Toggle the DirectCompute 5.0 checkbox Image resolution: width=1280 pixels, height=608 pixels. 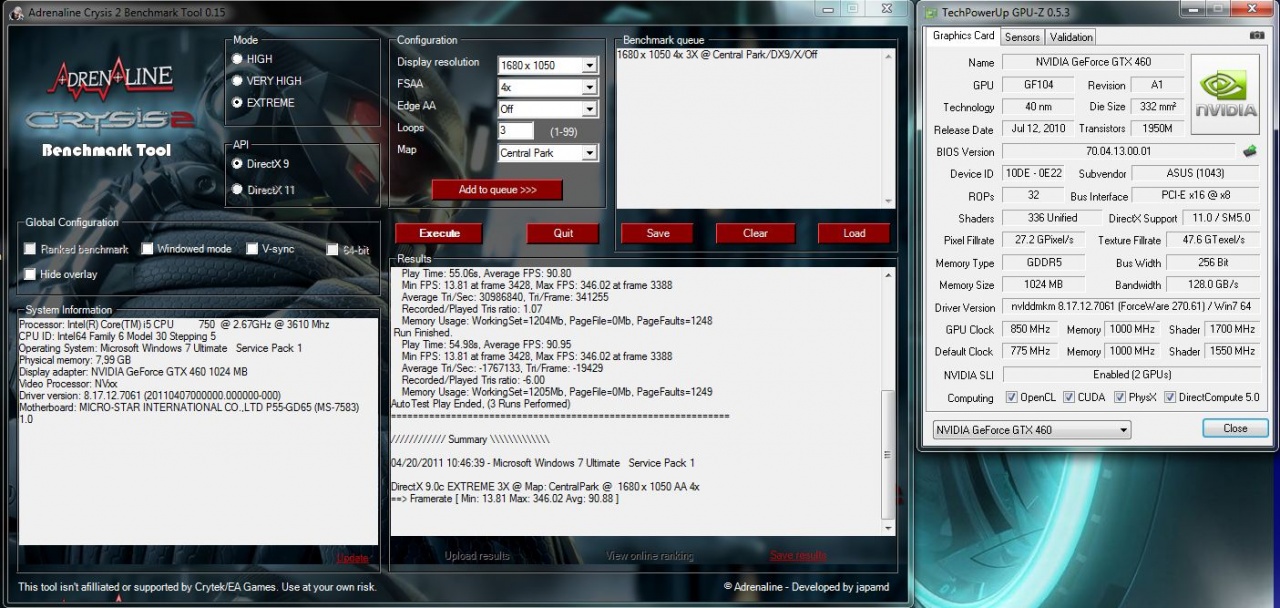[1170, 398]
